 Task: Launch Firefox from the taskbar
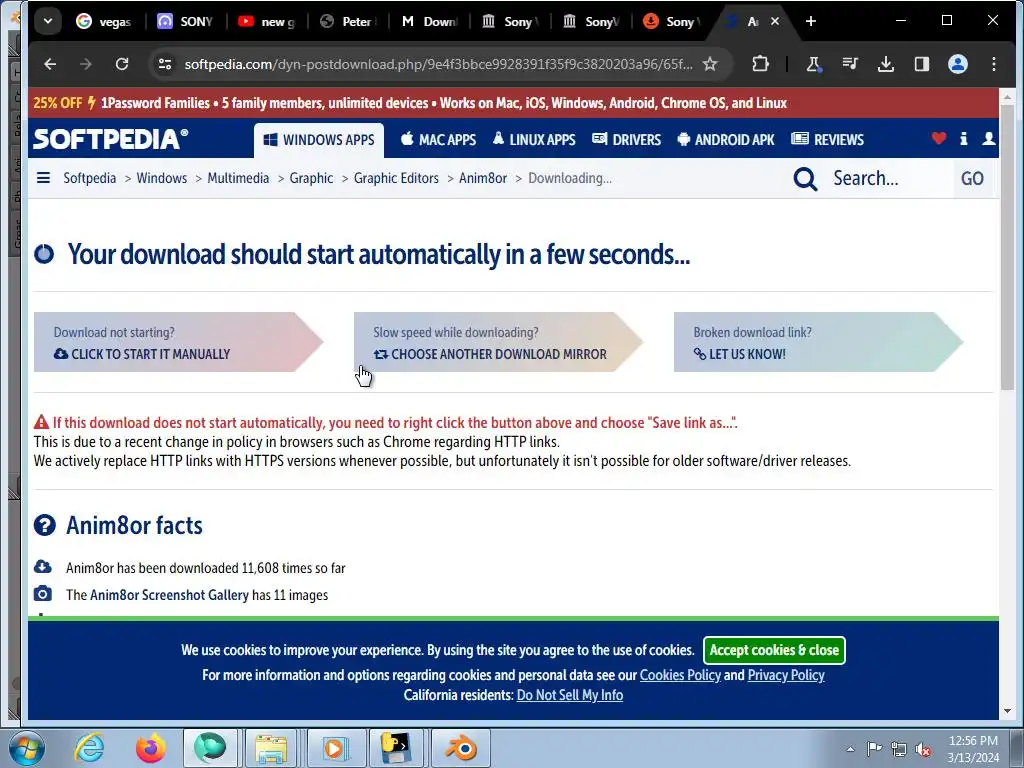coord(151,748)
